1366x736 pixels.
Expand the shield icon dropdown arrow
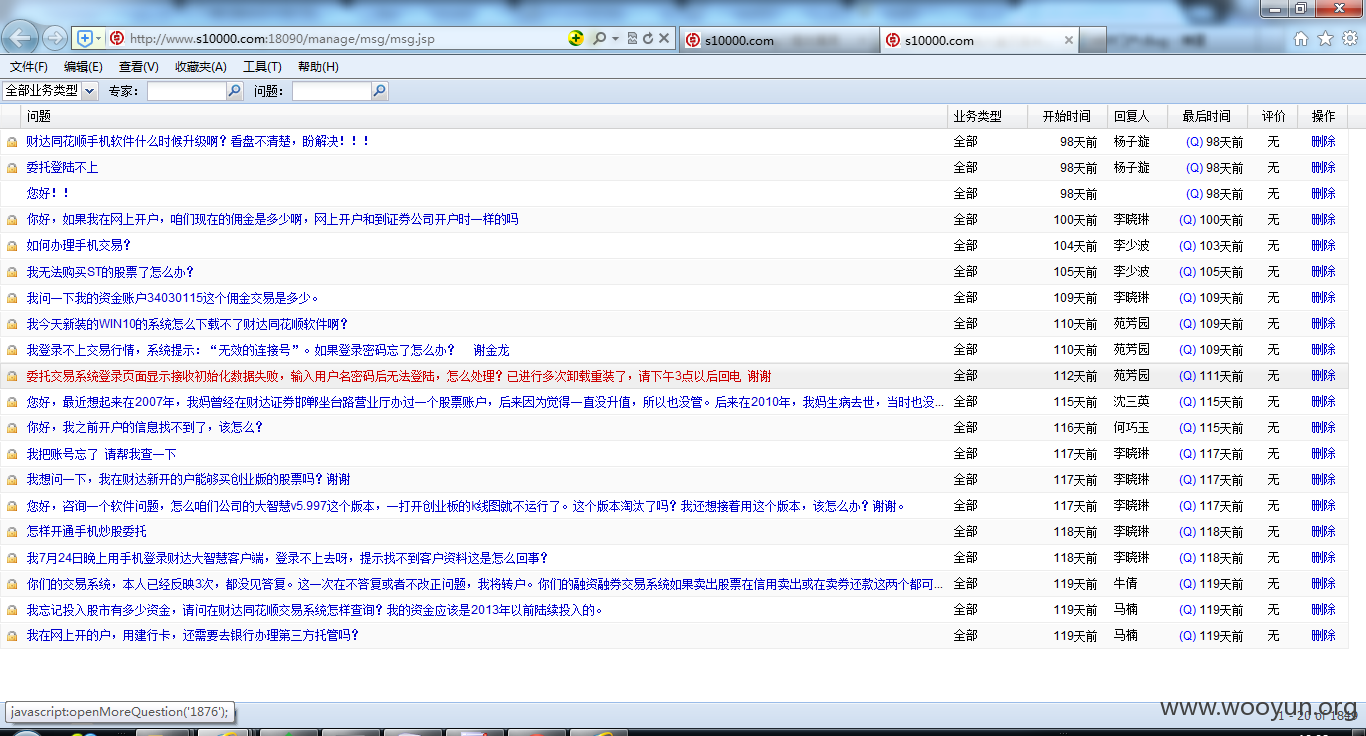click(x=98, y=38)
